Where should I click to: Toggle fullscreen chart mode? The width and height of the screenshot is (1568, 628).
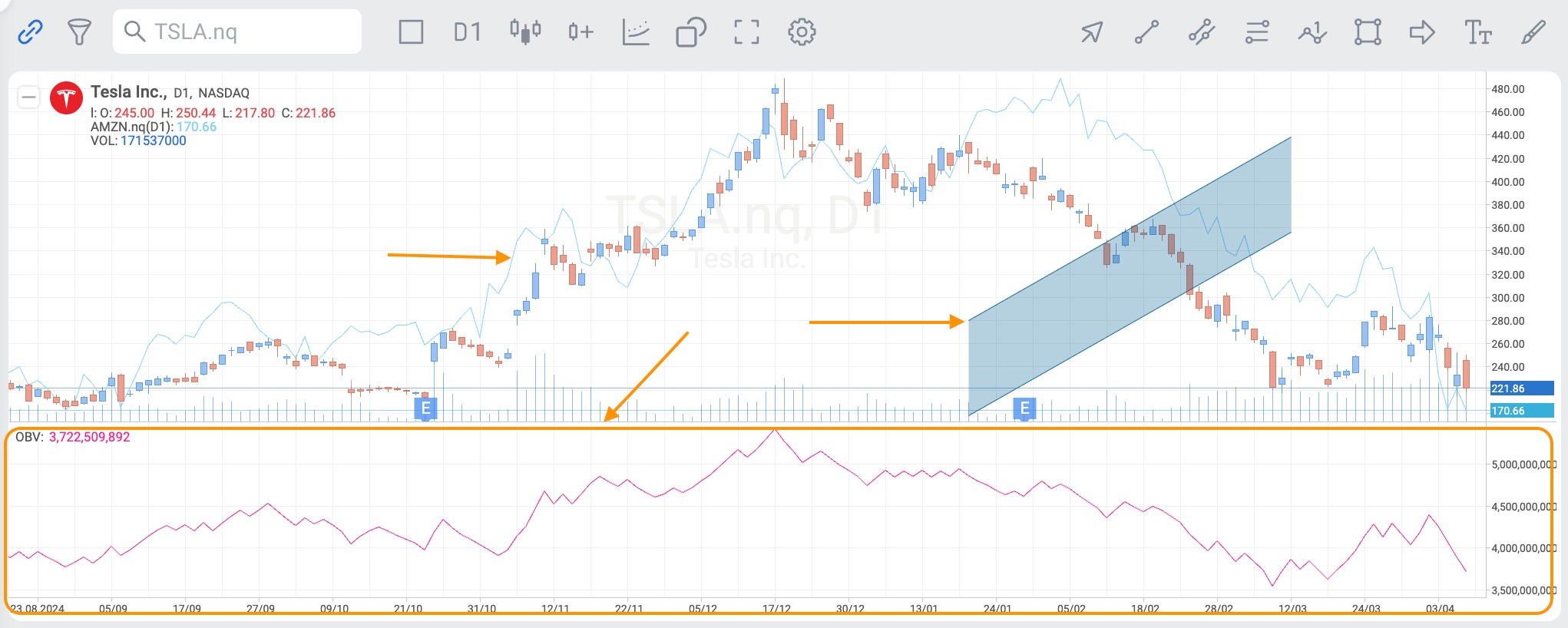pos(746,32)
